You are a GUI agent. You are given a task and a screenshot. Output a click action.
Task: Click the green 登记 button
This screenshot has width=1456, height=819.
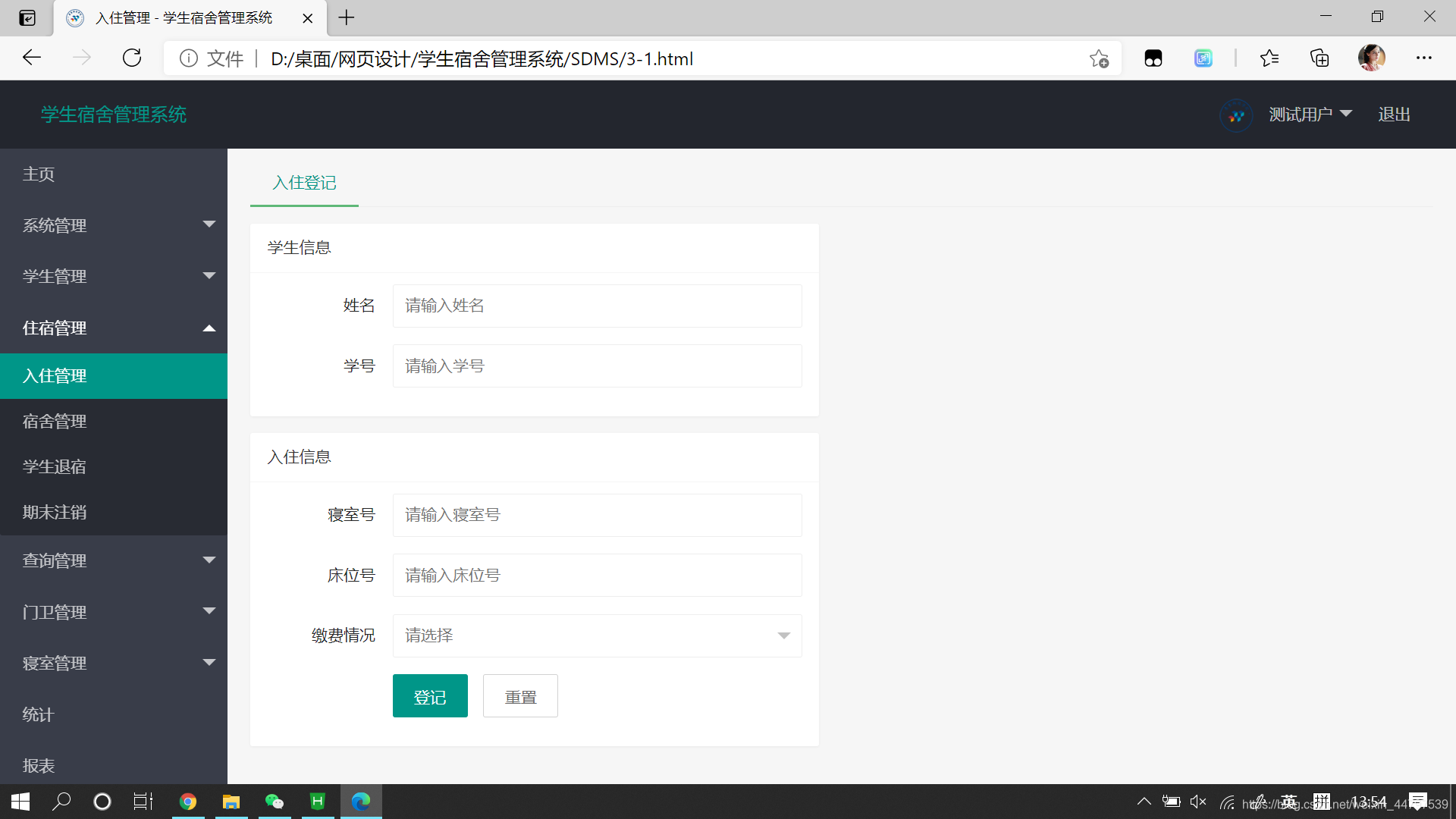(430, 696)
